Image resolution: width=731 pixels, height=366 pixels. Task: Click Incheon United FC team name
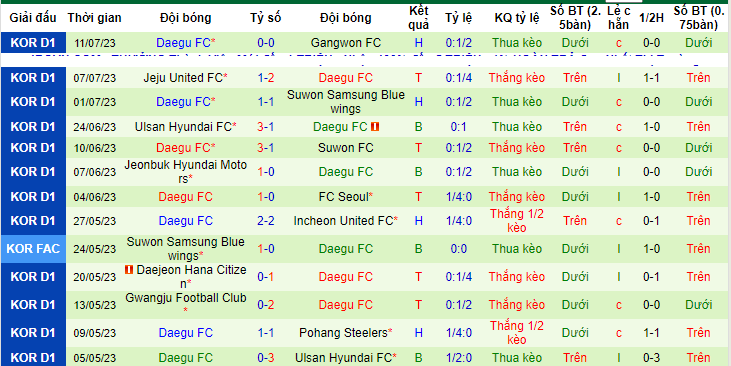343,221
